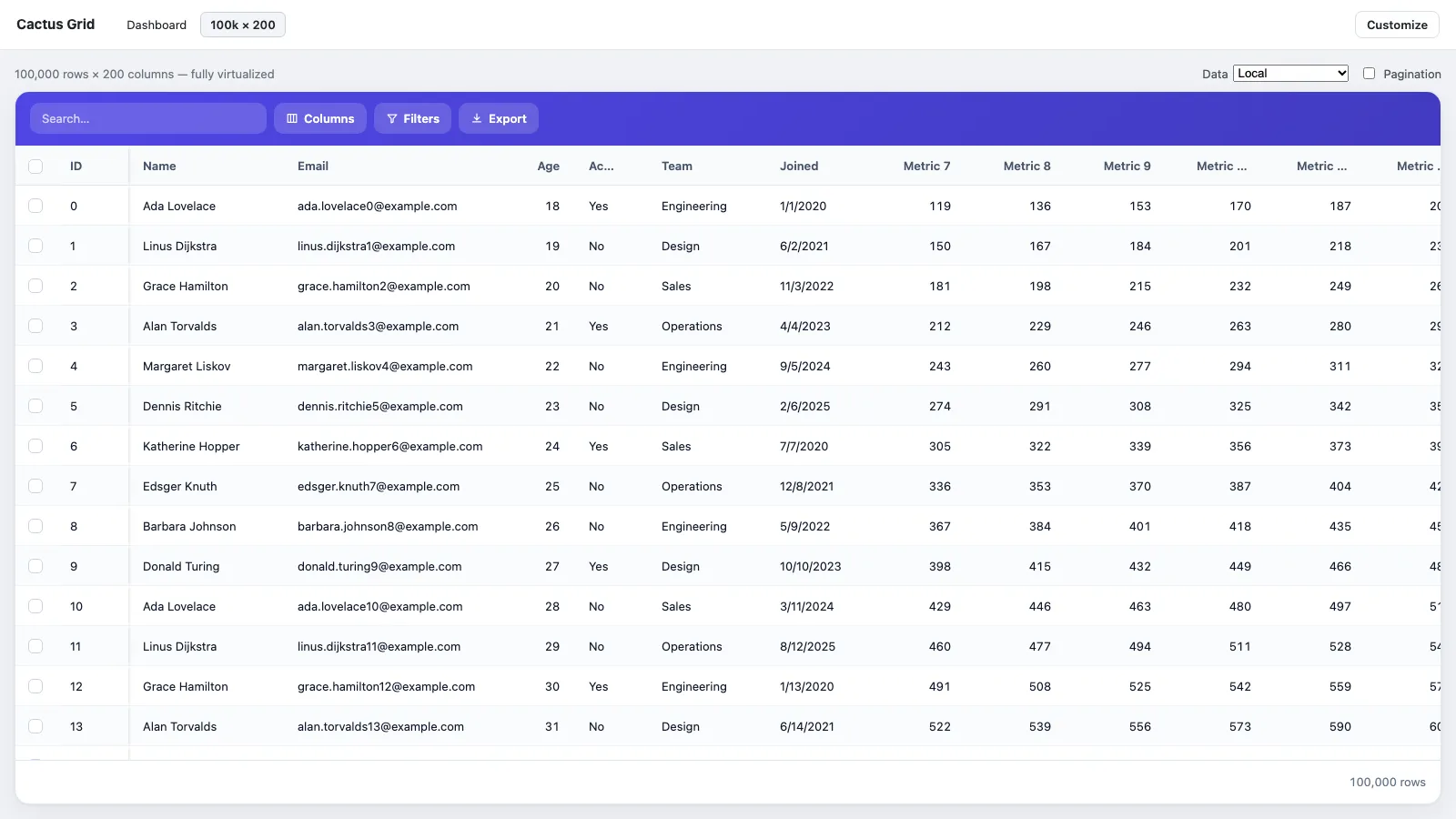Click the 100,000 rows footer count
This screenshot has width=1456, height=819.
point(1388,783)
